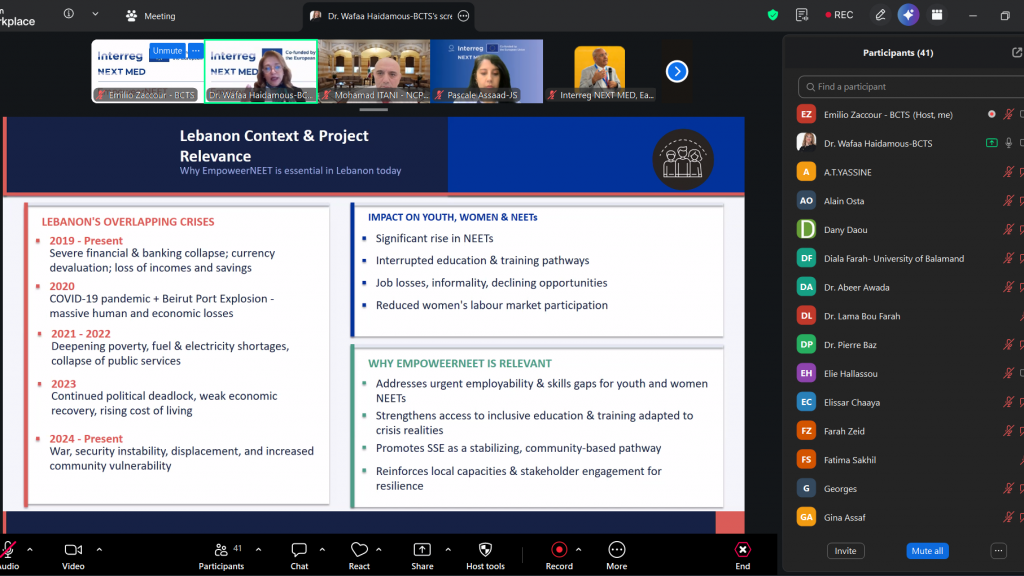Unmute the microphone in the meeting toolbar
The height and width of the screenshot is (576, 1024).
pos(8,550)
